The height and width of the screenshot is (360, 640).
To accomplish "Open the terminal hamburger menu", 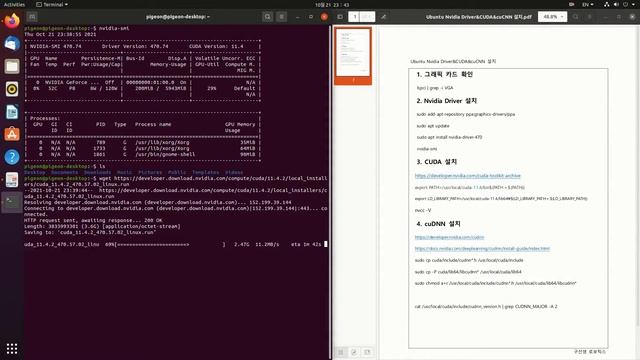I will click(x=282, y=17).
